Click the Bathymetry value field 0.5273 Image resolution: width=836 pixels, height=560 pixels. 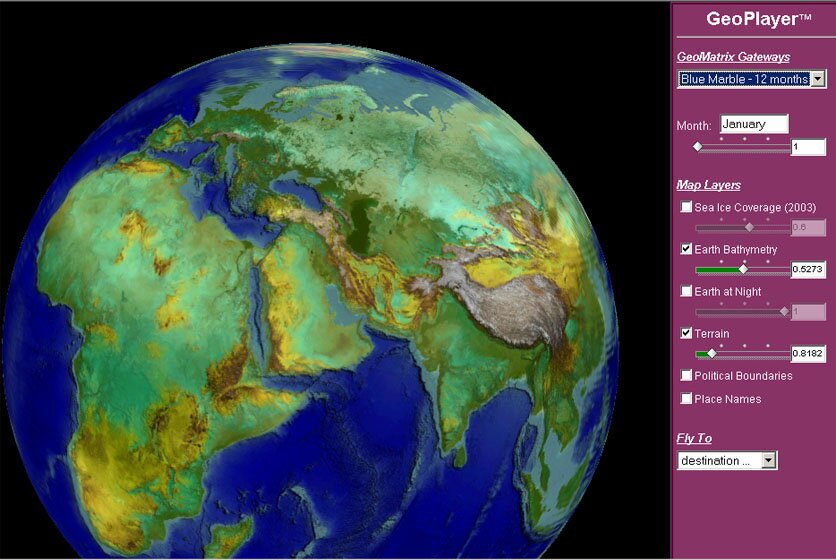pyautogui.click(x=808, y=269)
